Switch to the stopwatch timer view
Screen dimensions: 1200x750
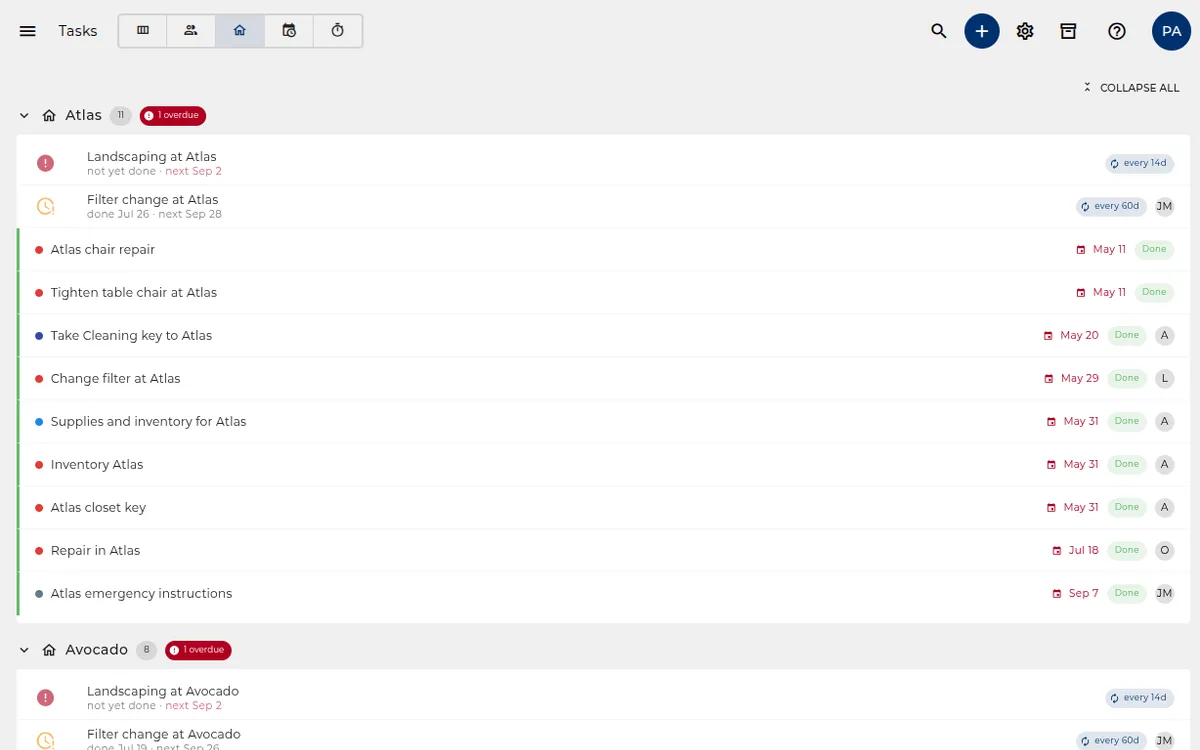[x=338, y=31]
